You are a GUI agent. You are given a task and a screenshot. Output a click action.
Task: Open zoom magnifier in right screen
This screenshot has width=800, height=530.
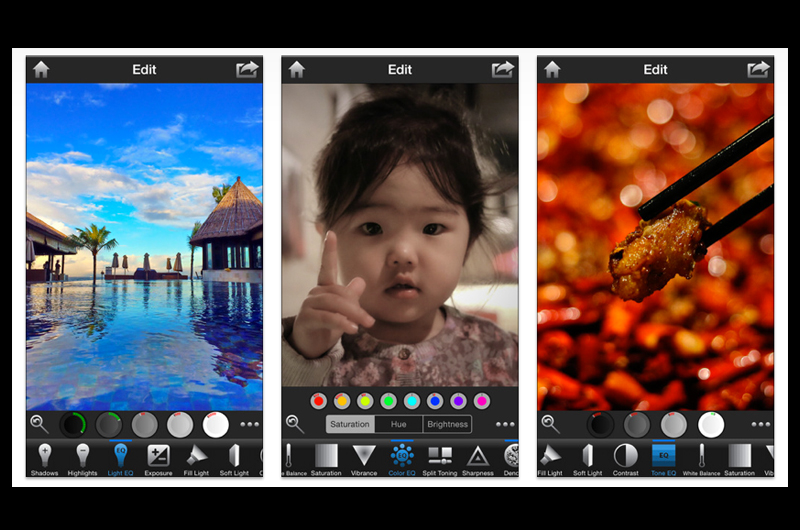tap(551, 424)
